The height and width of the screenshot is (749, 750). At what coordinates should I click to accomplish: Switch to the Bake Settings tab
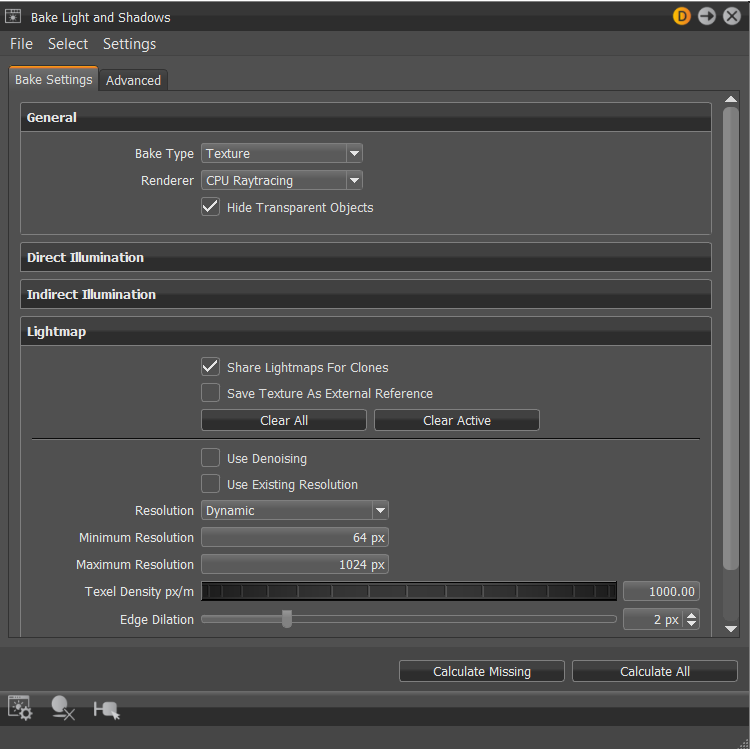coord(54,79)
